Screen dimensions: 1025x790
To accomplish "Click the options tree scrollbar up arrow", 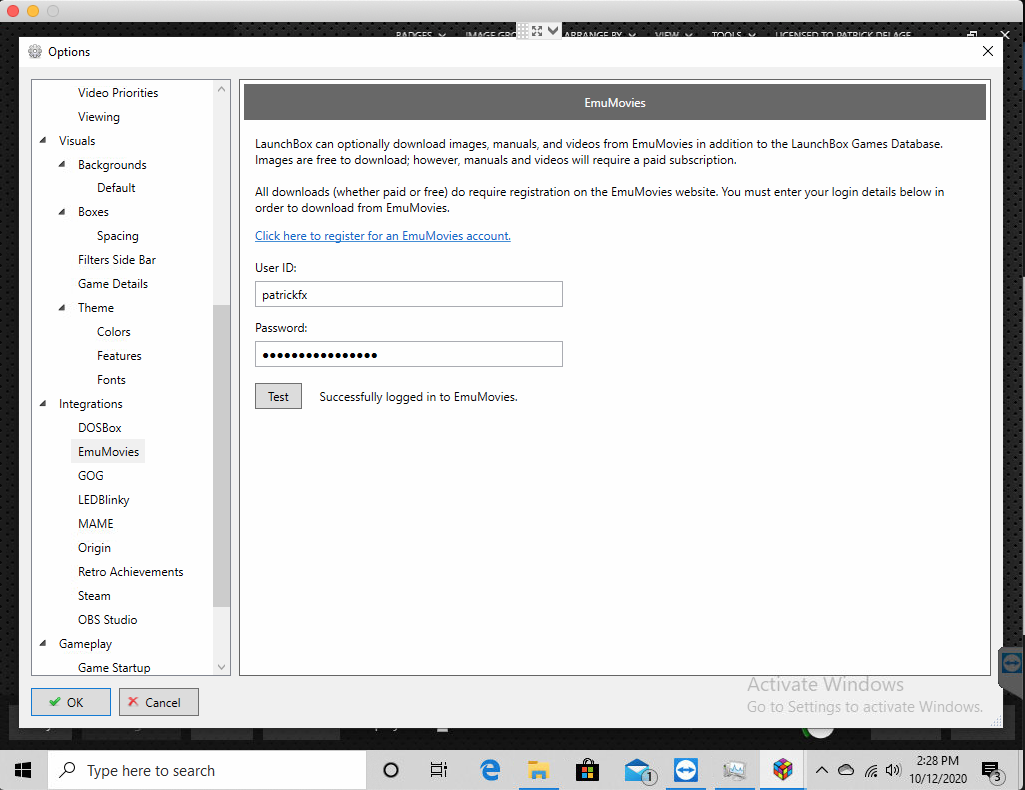I will tap(222, 89).
